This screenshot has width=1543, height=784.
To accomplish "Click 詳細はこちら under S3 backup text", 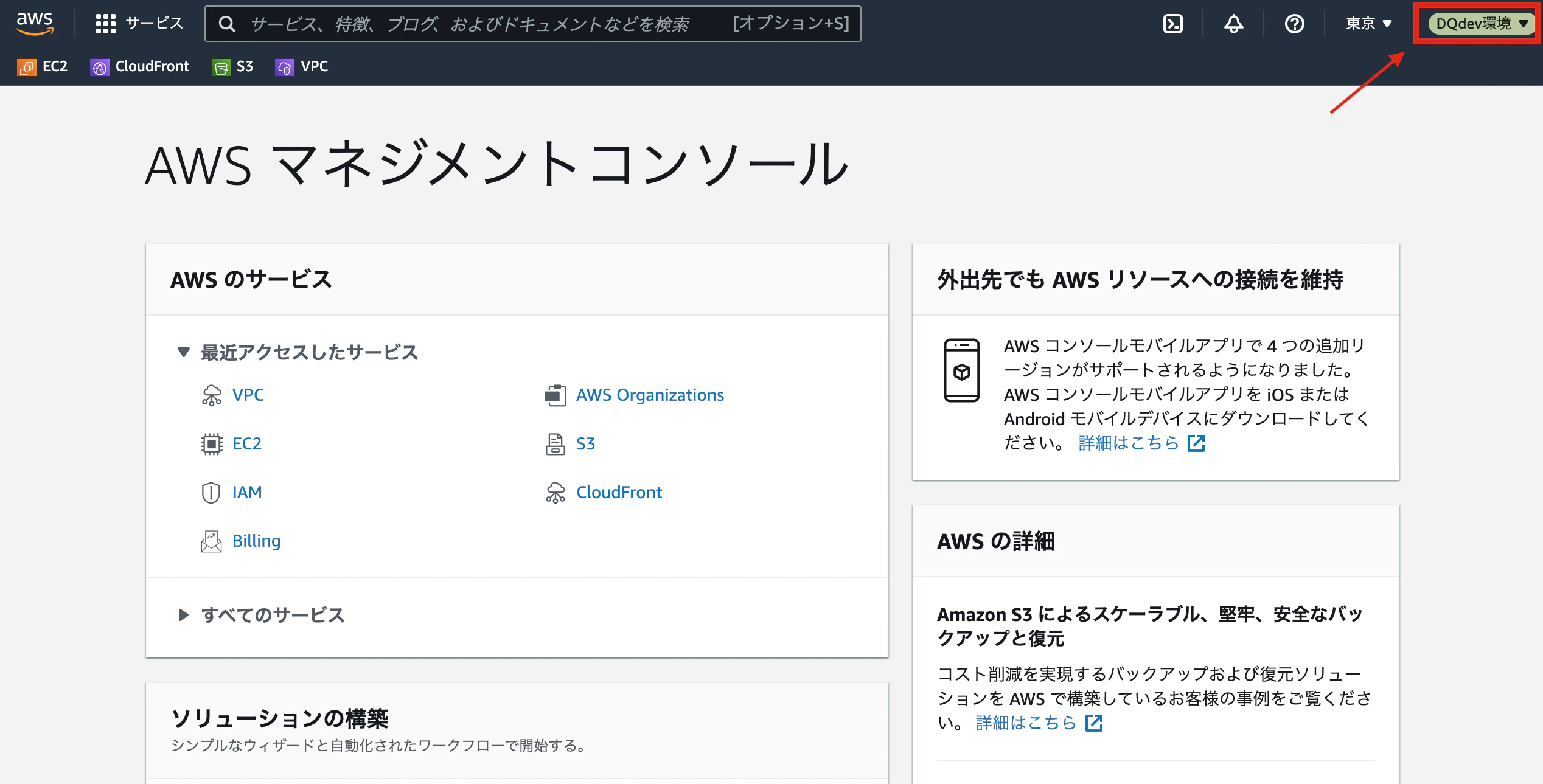I will 1026,723.
